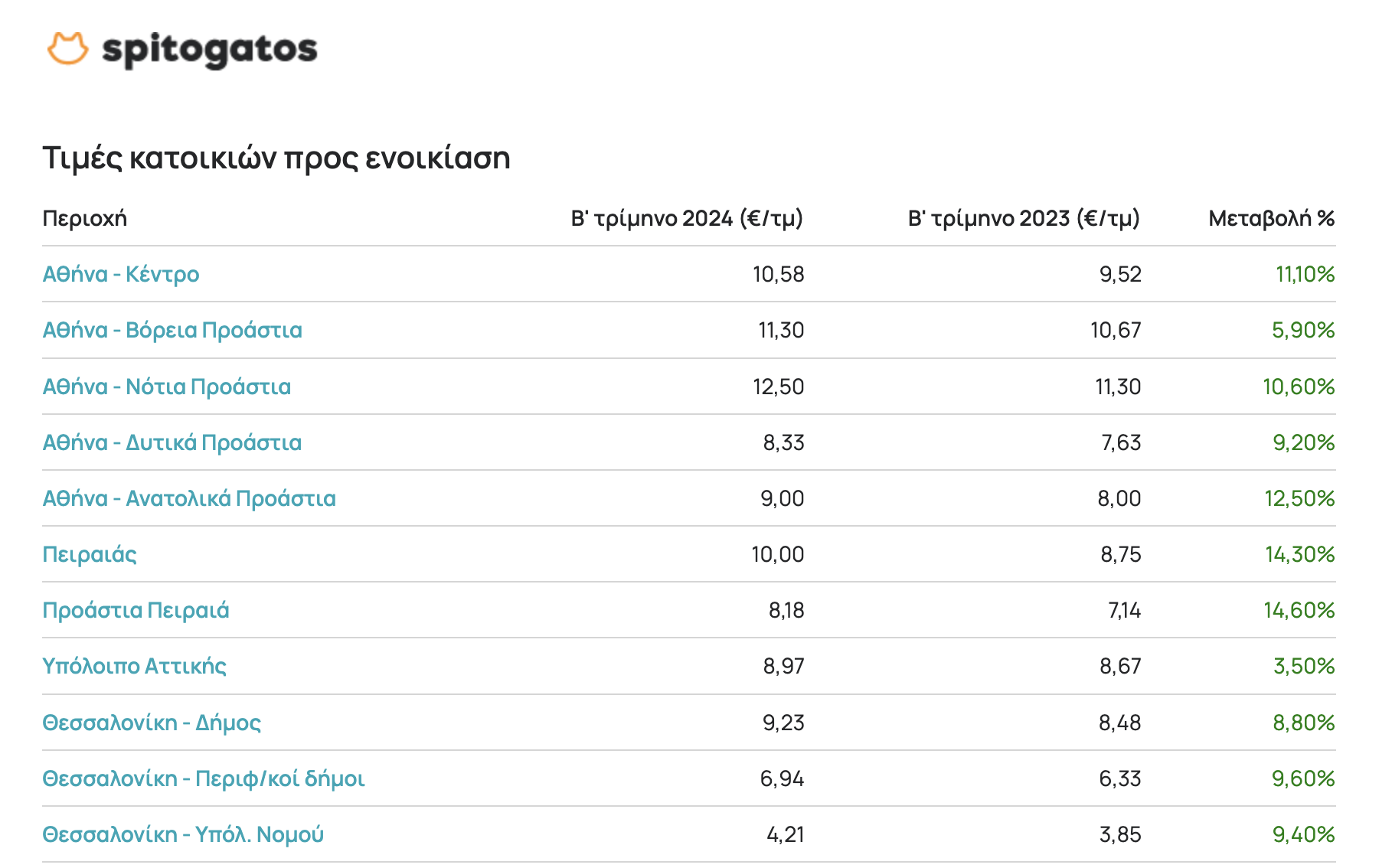Select the Αθήνα - Νότια Προάστια link
This screenshot has height=868, width=1392.
pos(167,387)
